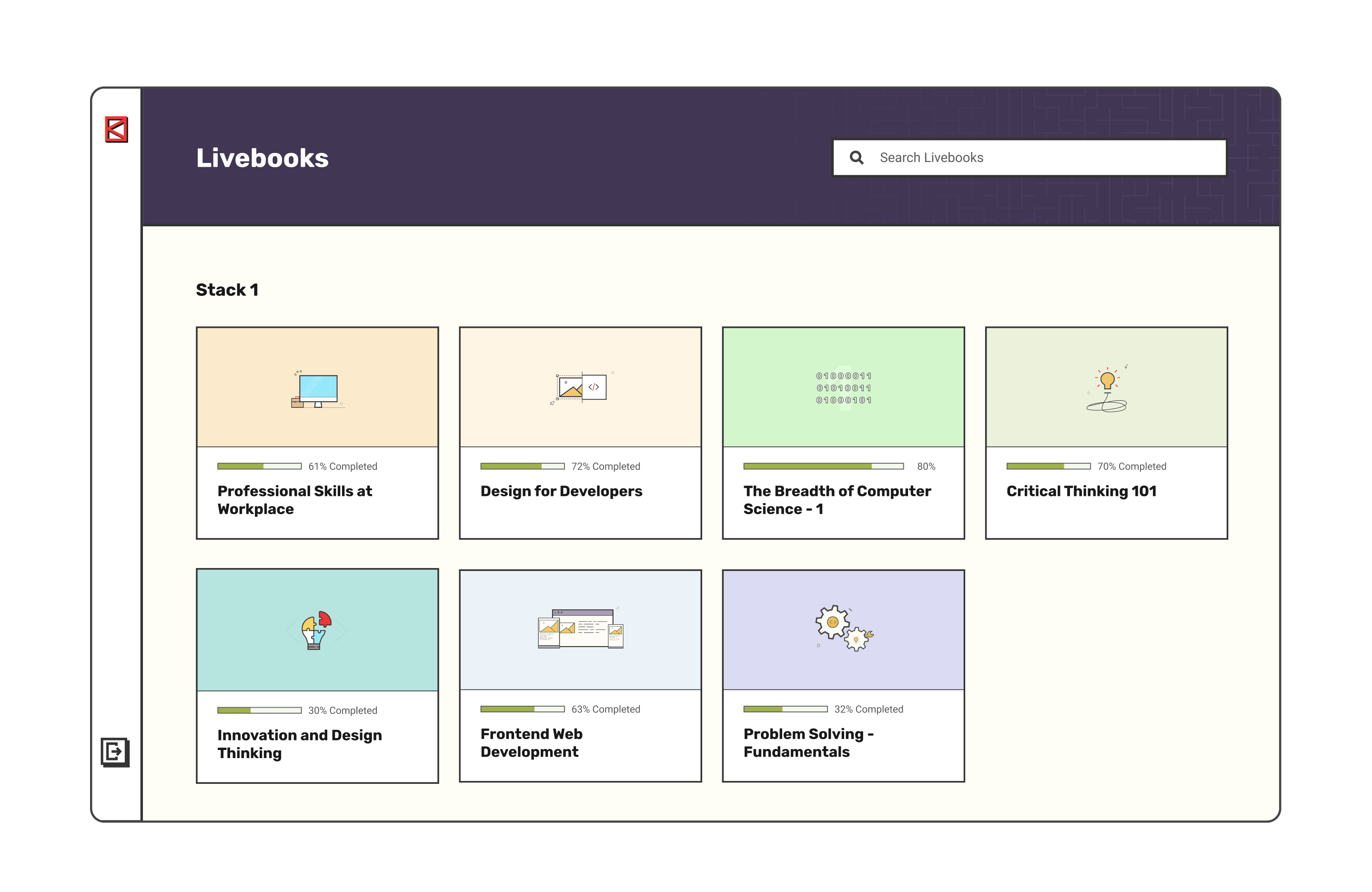
Task: Click the red K logo in sidebar
Action: 116,129
